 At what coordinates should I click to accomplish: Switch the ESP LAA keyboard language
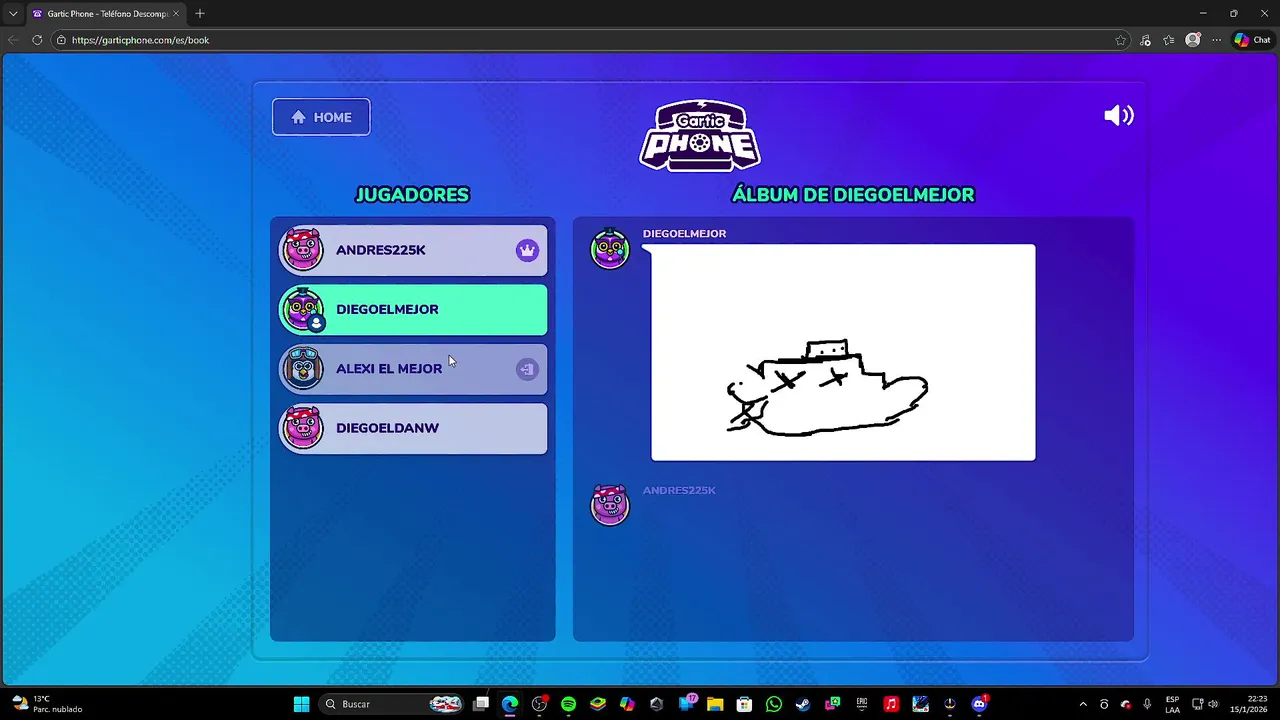pos(1172,704)
